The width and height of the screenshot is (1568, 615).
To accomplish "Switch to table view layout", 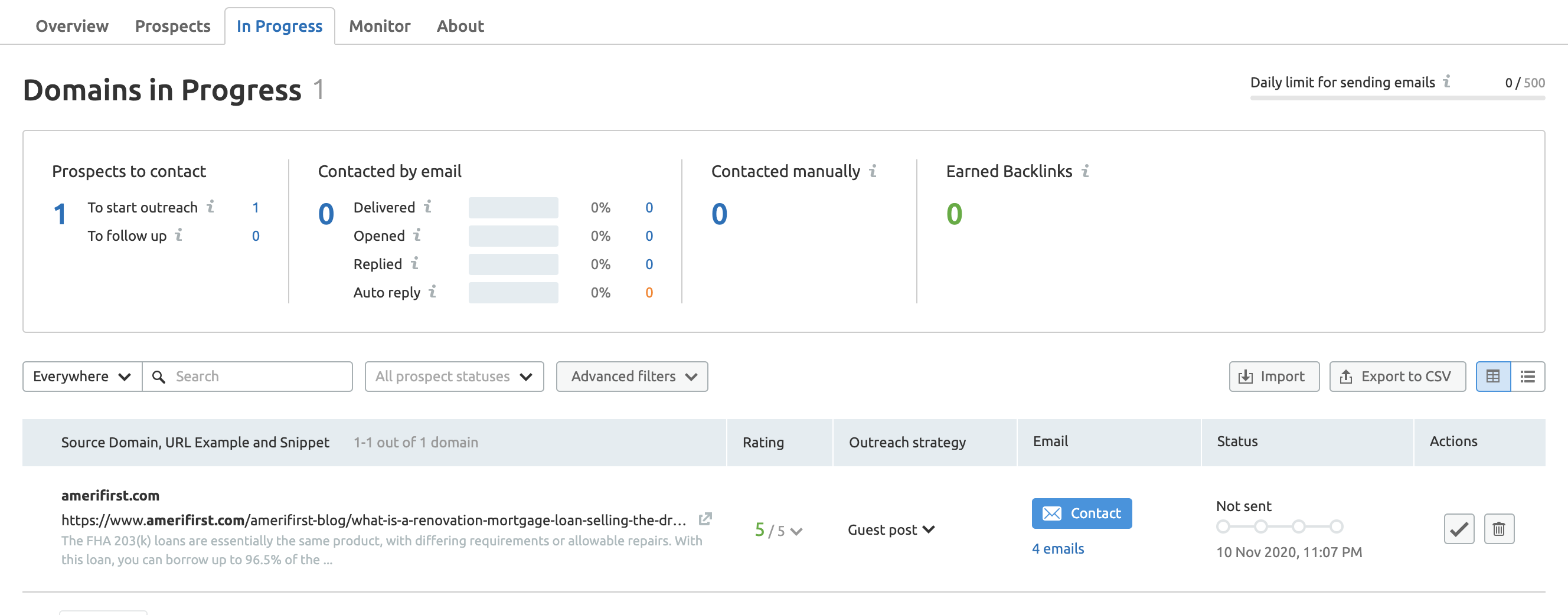I will (x=1492, y=377).
